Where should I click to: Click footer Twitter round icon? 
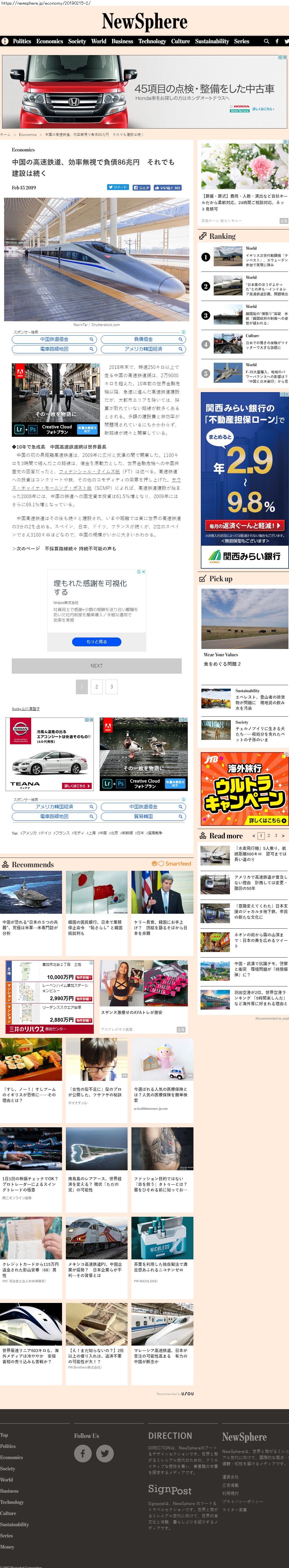tap(105, 1454)
